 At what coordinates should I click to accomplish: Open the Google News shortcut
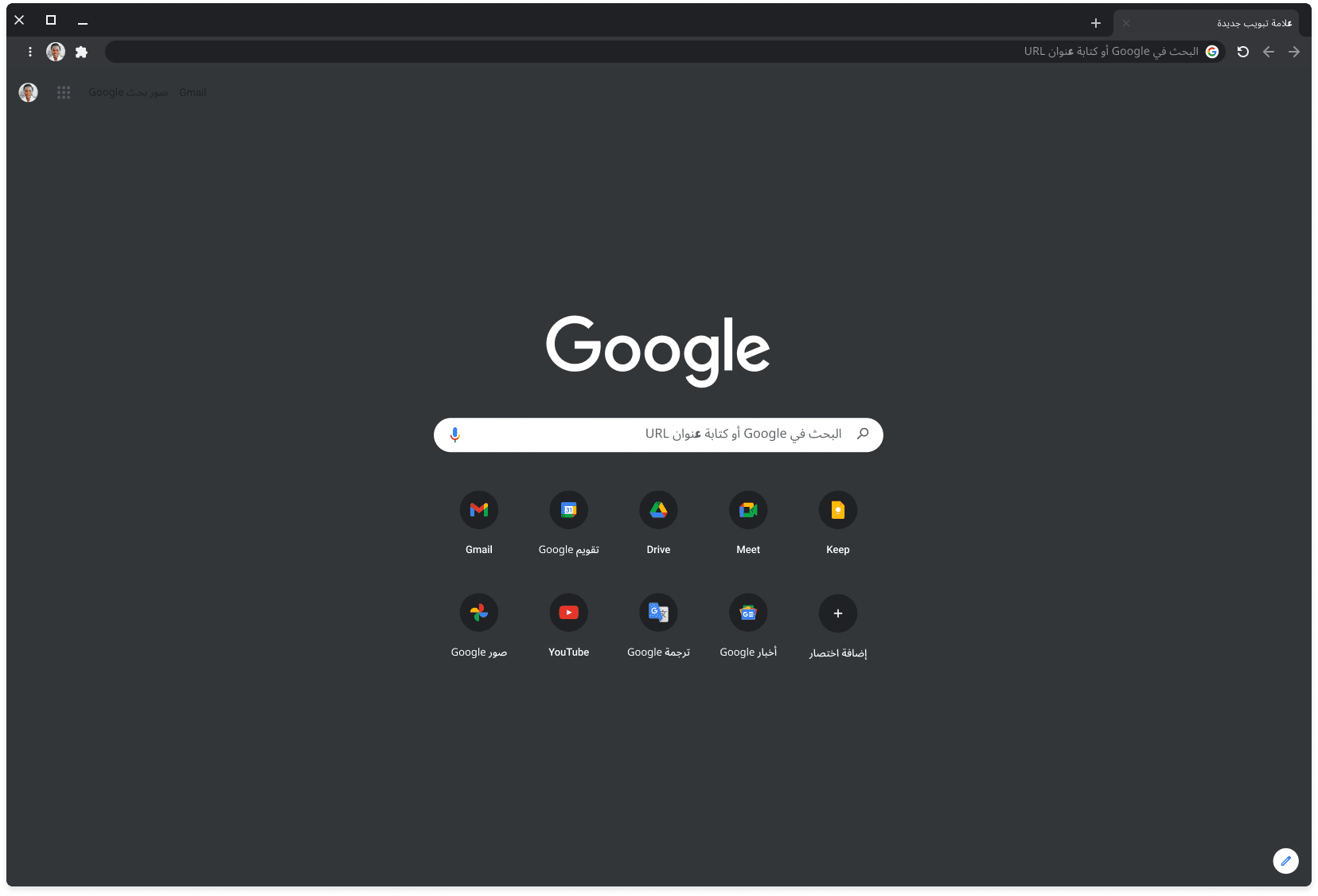[748, 613]
